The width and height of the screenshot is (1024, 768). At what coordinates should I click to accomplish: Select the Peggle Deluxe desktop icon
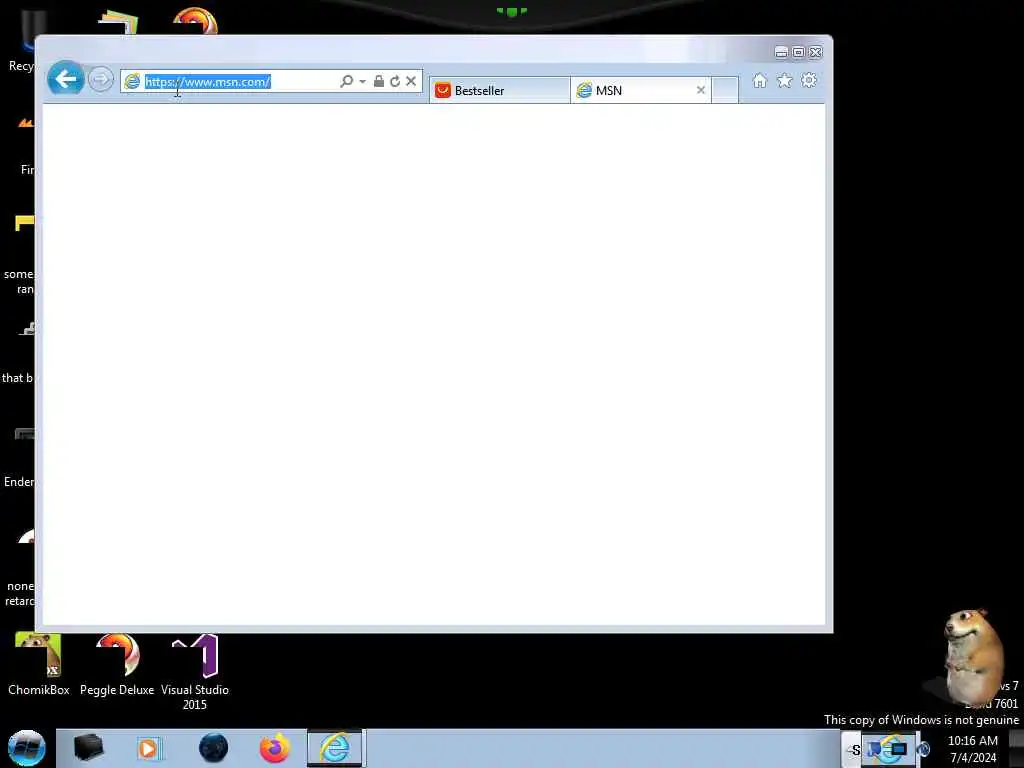pyautogui.click(x=117, y=665)
